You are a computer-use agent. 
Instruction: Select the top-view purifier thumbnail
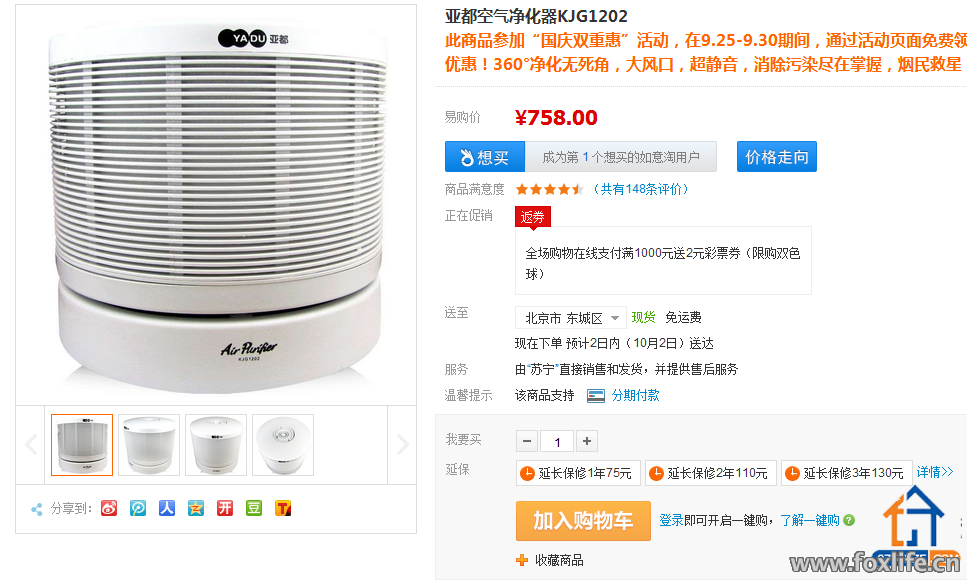click(283, 445)
